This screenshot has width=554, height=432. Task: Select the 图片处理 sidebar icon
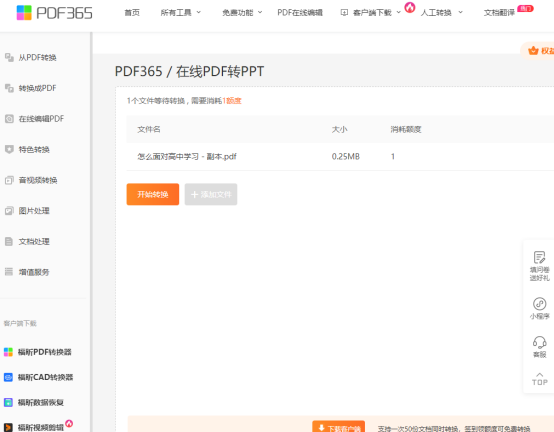[x=9, y=211]
